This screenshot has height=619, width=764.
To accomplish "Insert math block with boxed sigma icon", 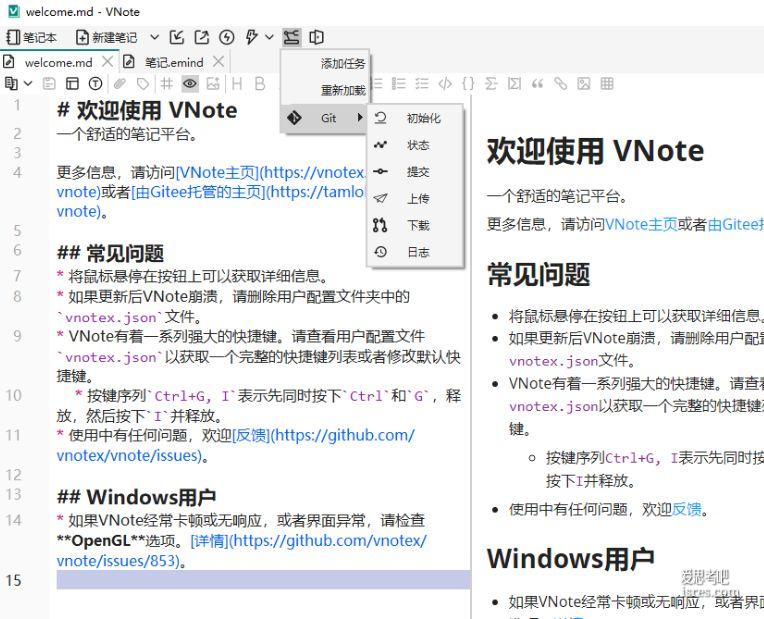I will (514, 84).
